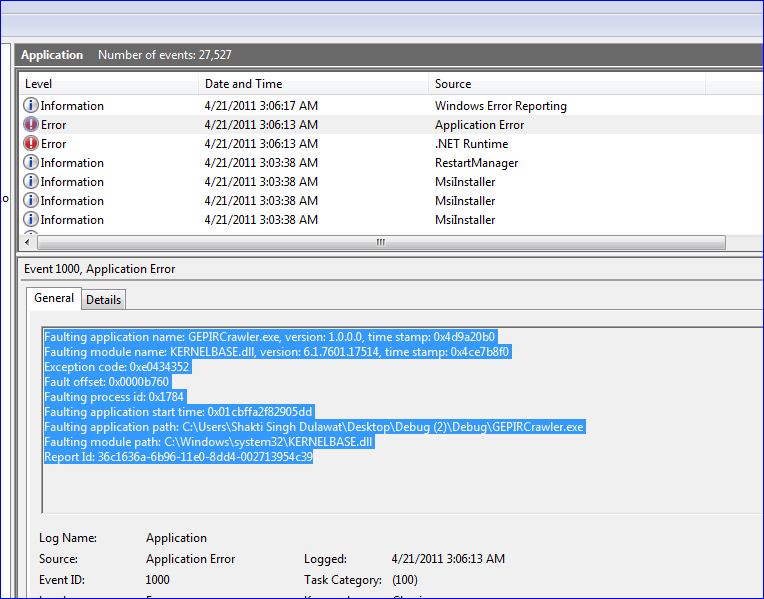
Task: Click the Task Category value (100)
Action: tap(404, 580)
